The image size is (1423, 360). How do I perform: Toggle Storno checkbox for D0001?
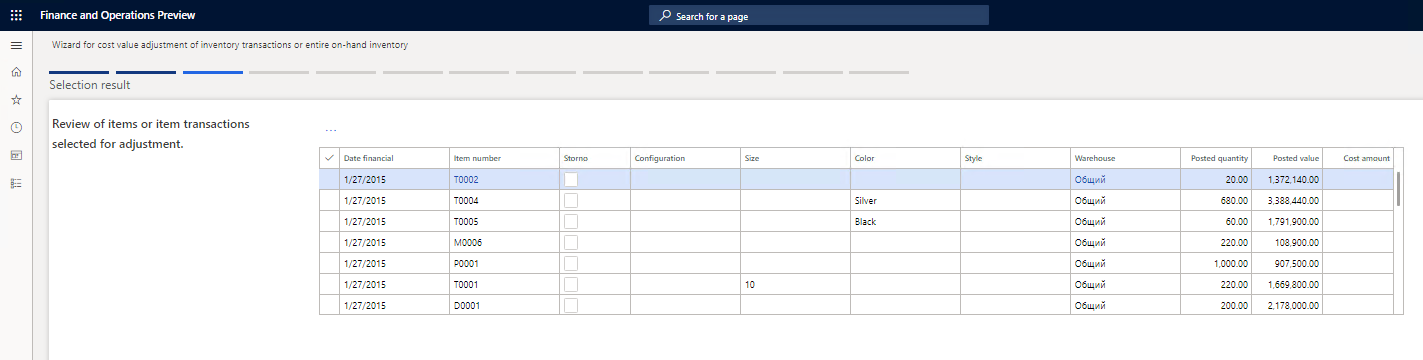click(x=571, y=305)
